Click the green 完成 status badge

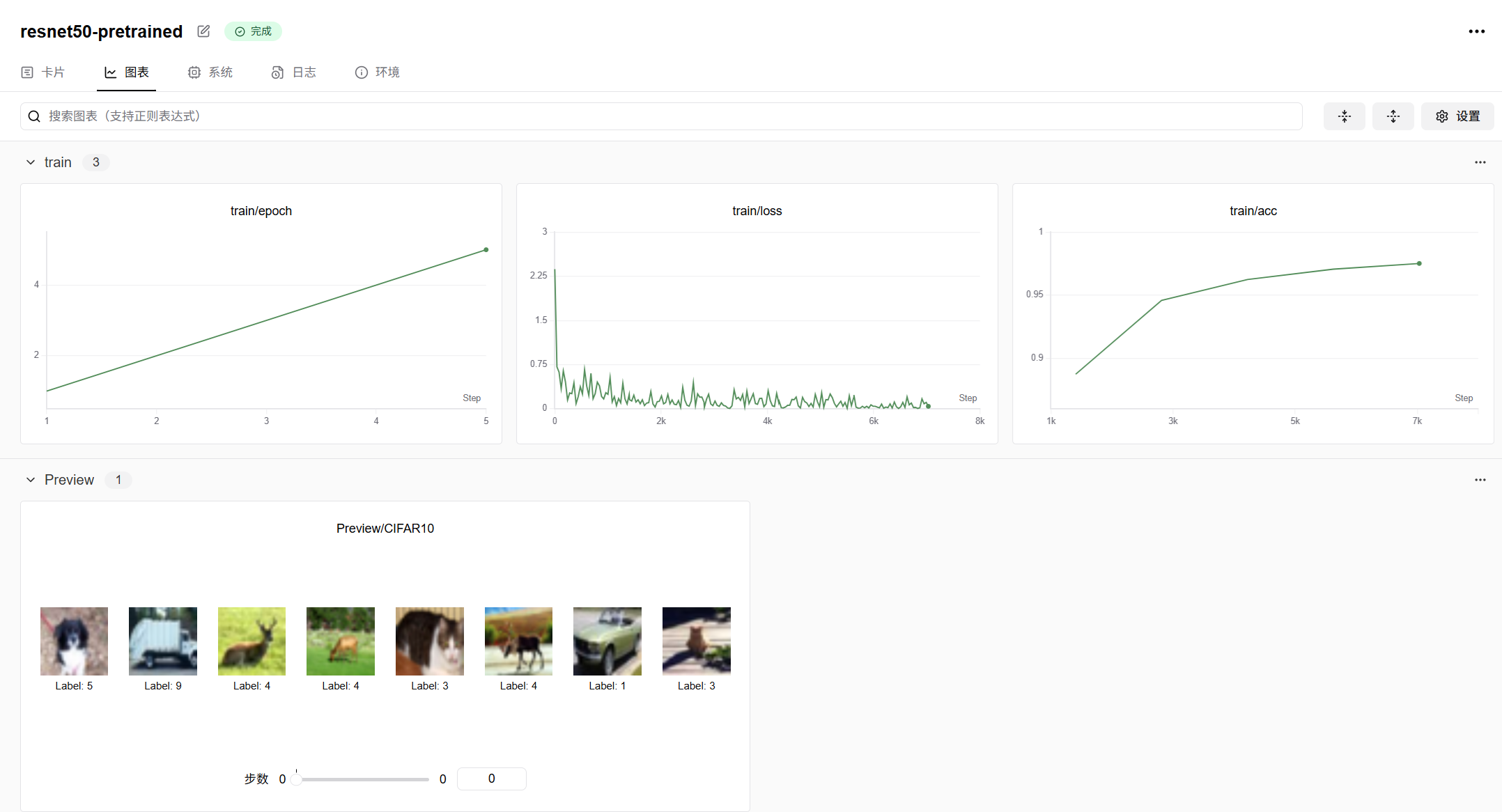pyautogui.click(x=253, y=31)
